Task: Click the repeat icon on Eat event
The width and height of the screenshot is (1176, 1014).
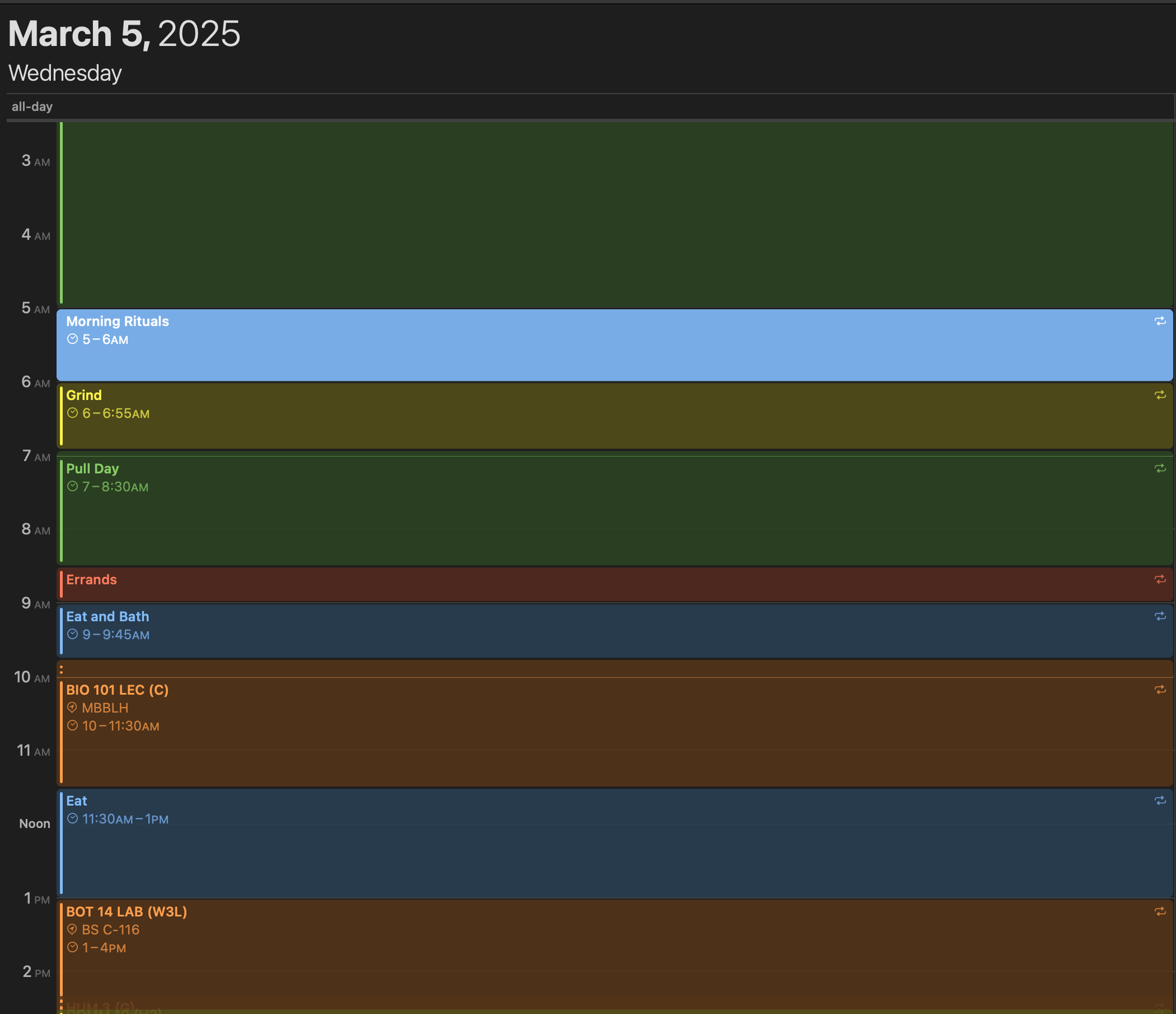Action: click(x=1160, y=800)
